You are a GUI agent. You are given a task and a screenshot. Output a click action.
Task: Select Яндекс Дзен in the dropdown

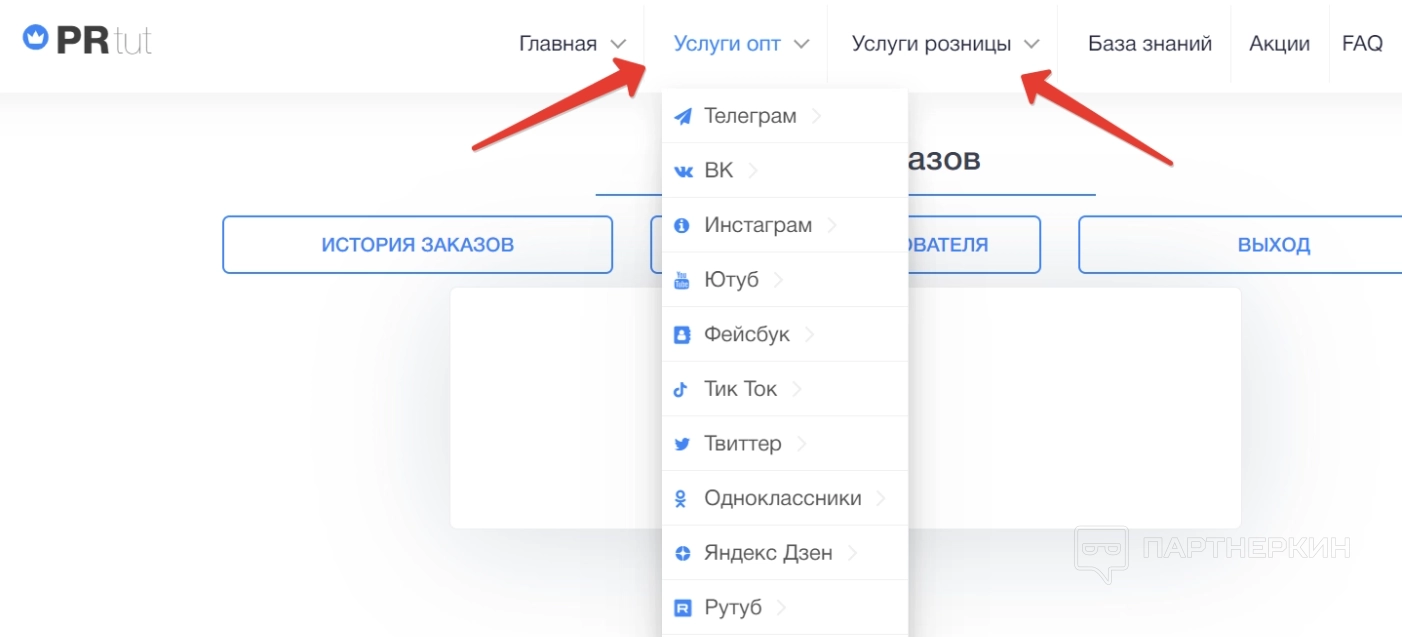(785, 552)
